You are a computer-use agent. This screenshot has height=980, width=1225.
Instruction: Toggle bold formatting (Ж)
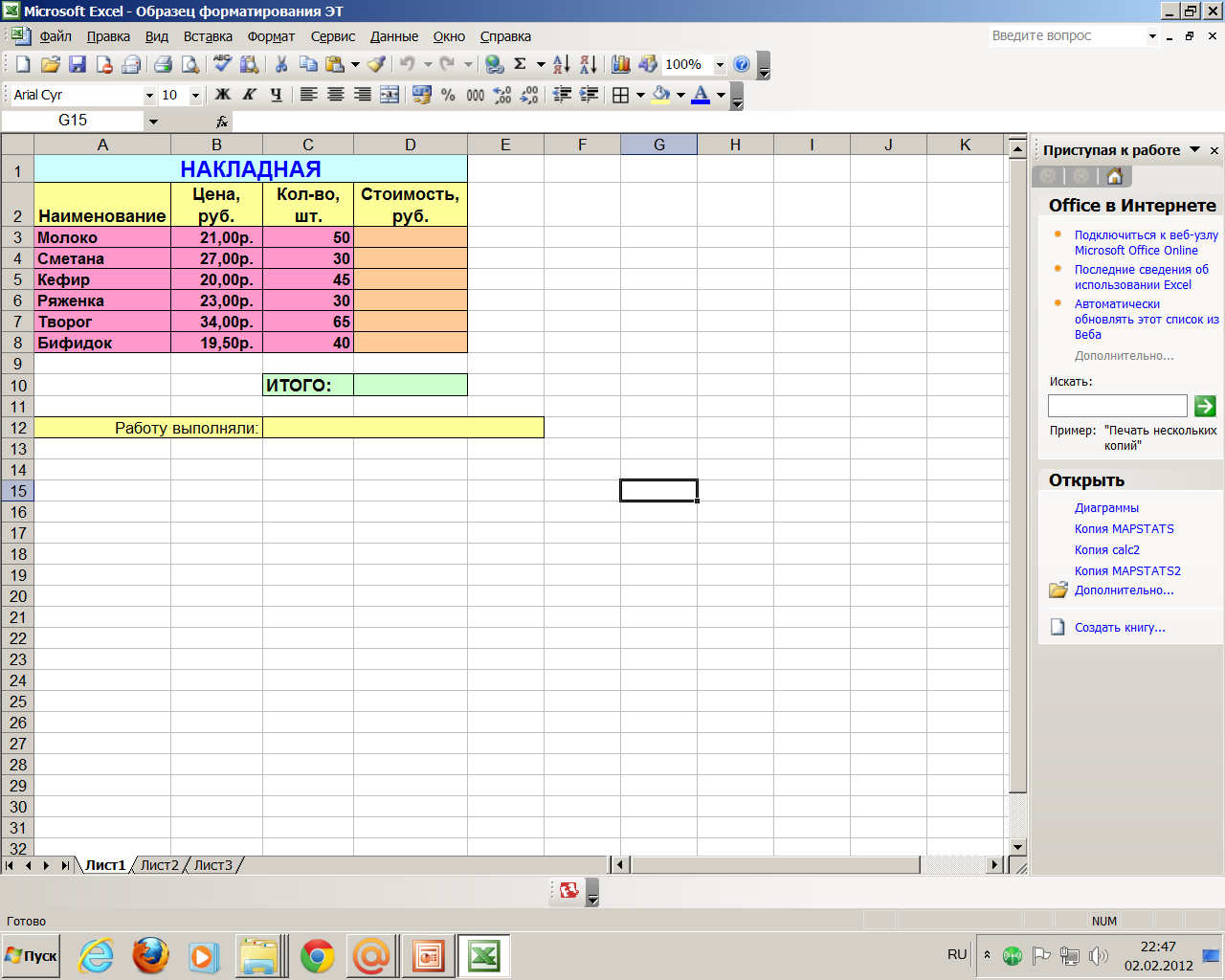point(222,95)
